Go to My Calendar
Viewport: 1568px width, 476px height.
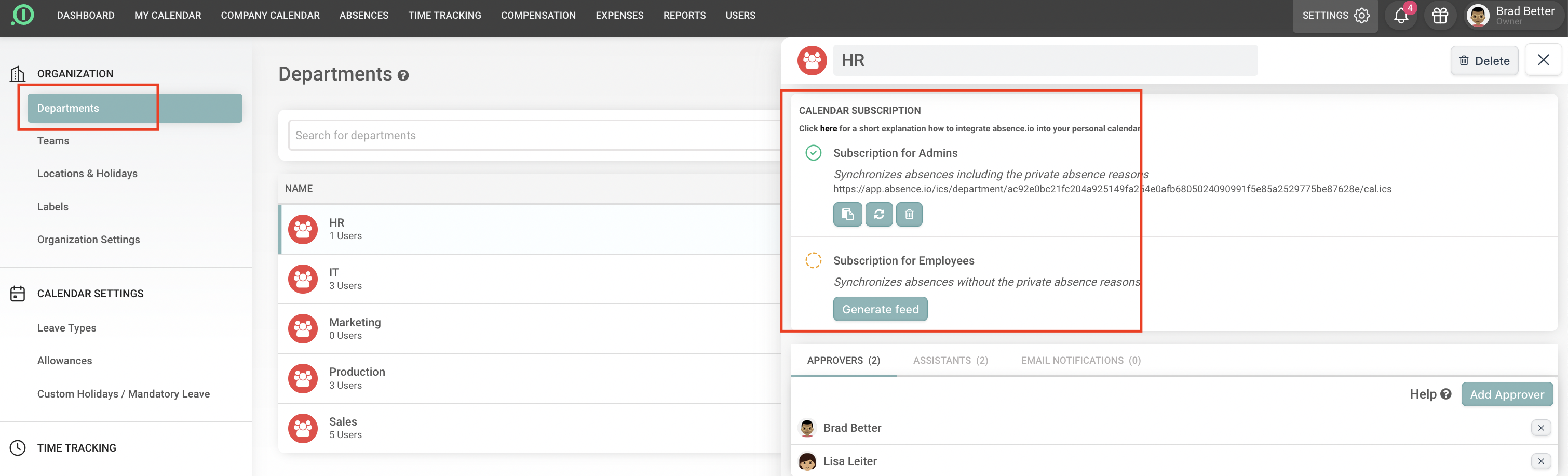coord(167,15)
